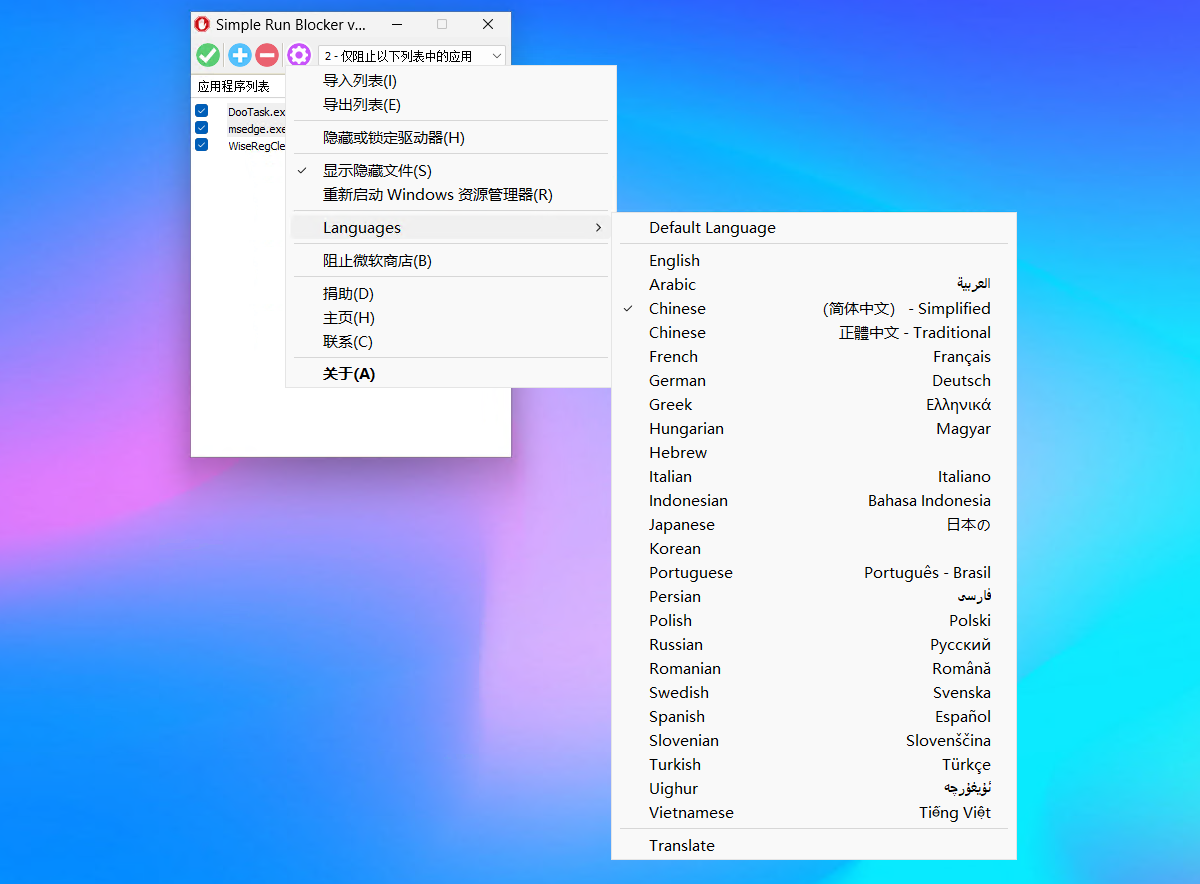This screenshot has height=884, width=1200.
Task: Switch language to Japanese
Action: point(814,525)
